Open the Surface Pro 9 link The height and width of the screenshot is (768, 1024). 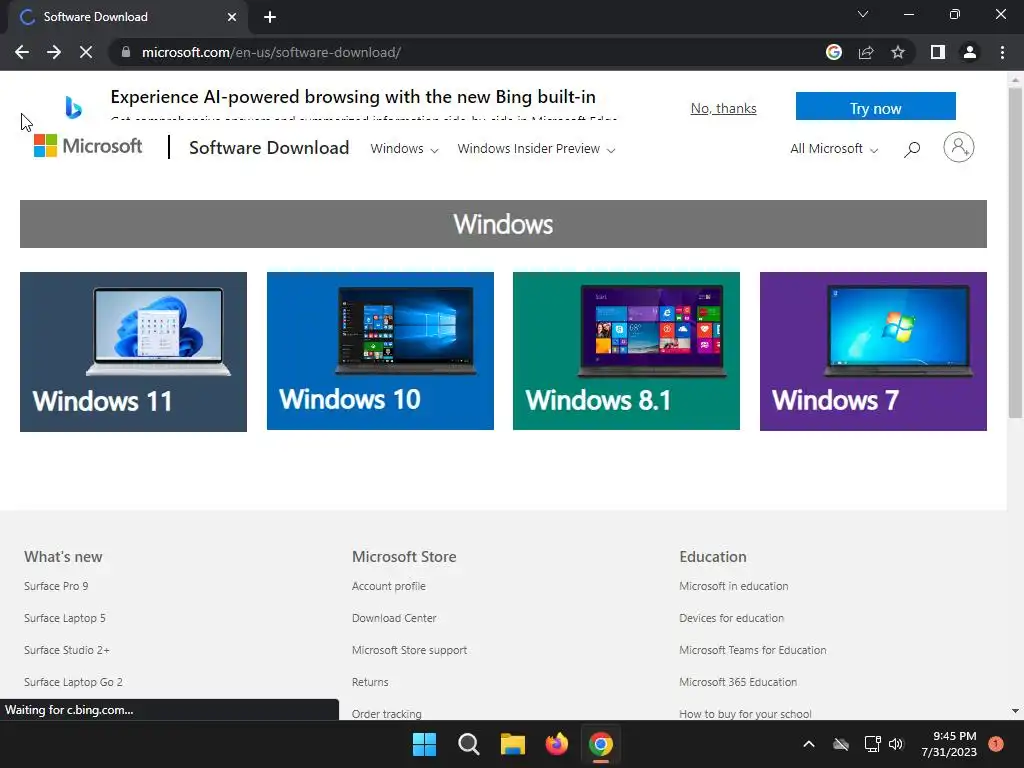(56, 586)
